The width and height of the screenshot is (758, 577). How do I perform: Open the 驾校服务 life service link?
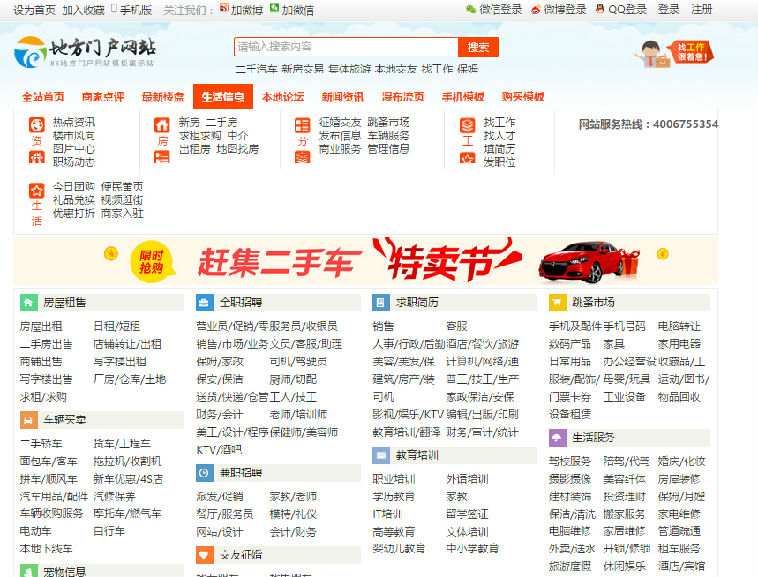click(x=570, y=461)
